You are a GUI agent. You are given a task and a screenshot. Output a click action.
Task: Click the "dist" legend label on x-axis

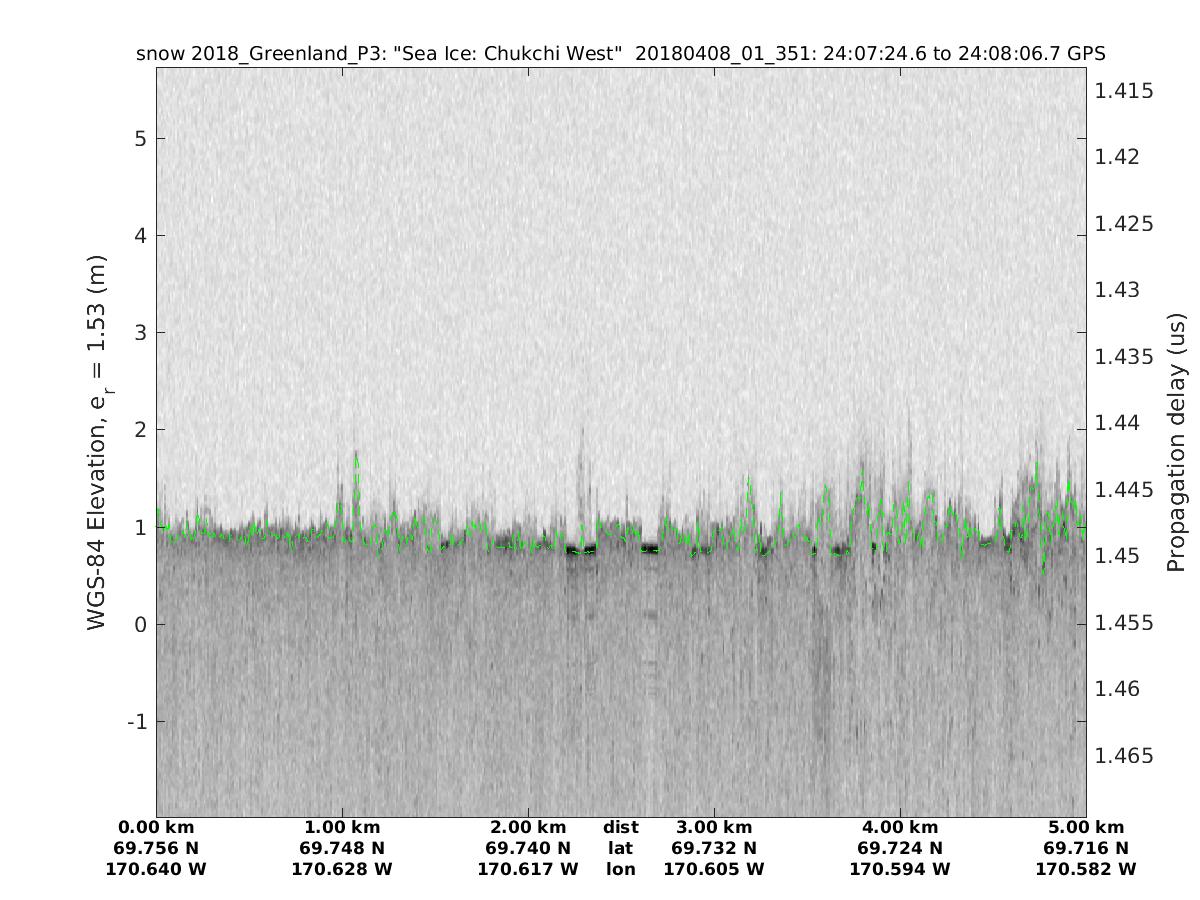(620, 828)
